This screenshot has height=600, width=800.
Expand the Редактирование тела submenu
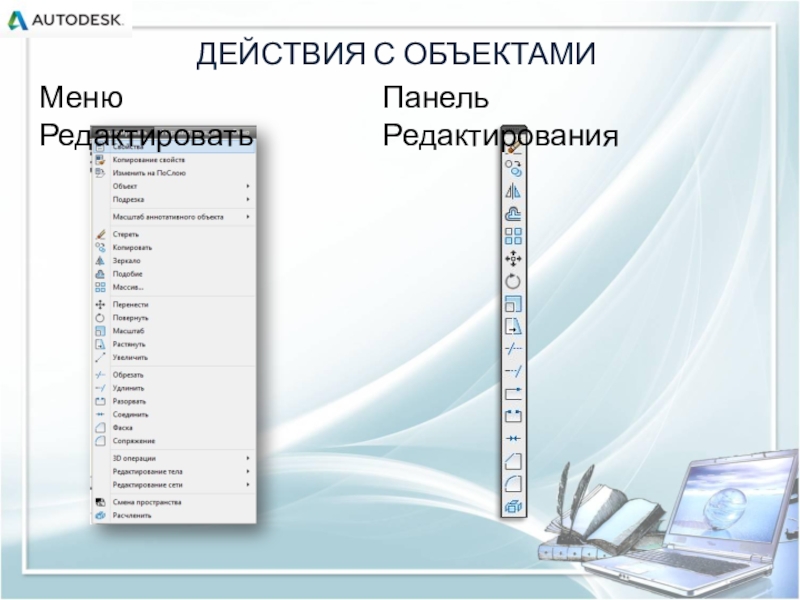tap(173, 471)
